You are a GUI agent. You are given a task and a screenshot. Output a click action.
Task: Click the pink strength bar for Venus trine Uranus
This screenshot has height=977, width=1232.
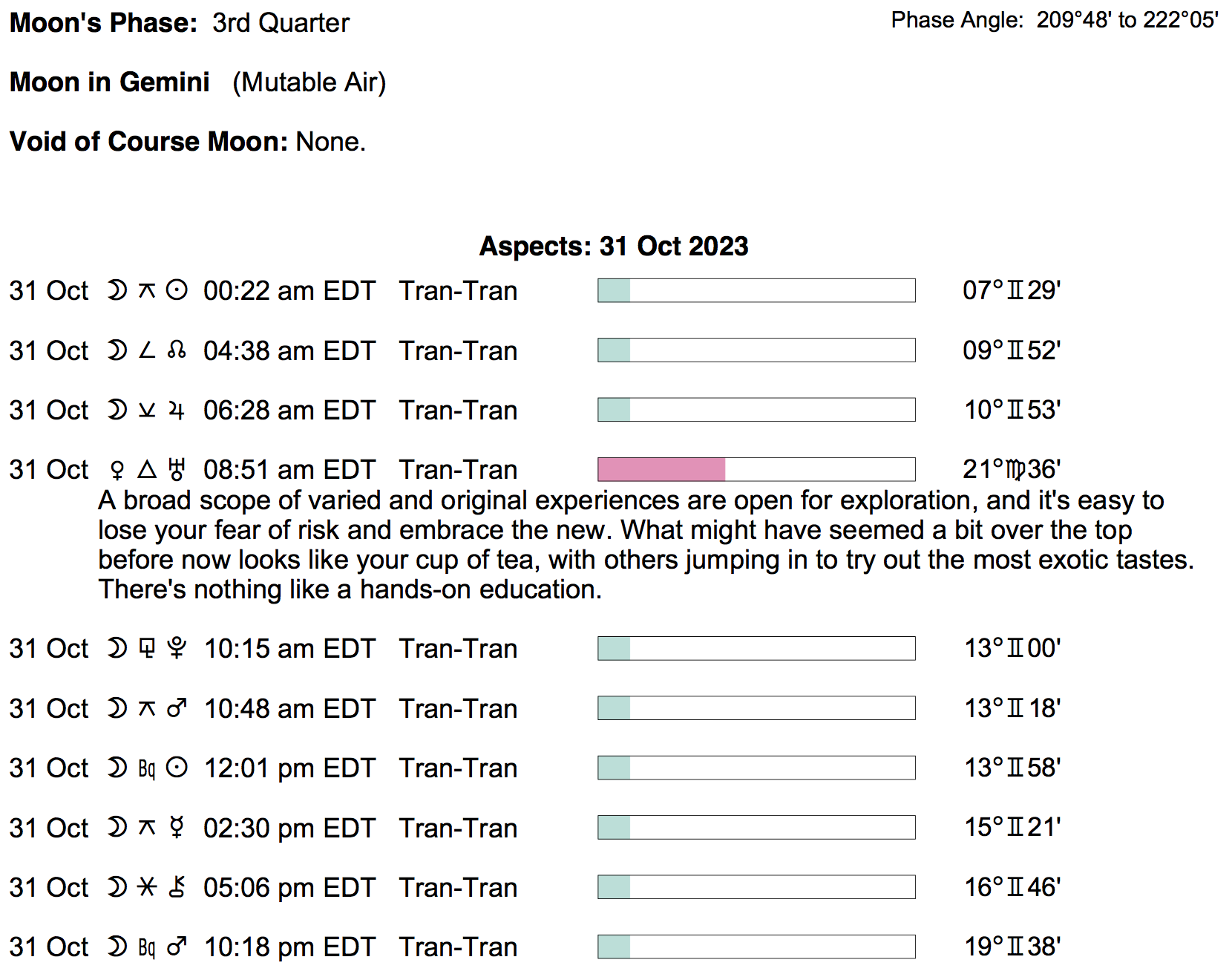(x=661, y=469)
